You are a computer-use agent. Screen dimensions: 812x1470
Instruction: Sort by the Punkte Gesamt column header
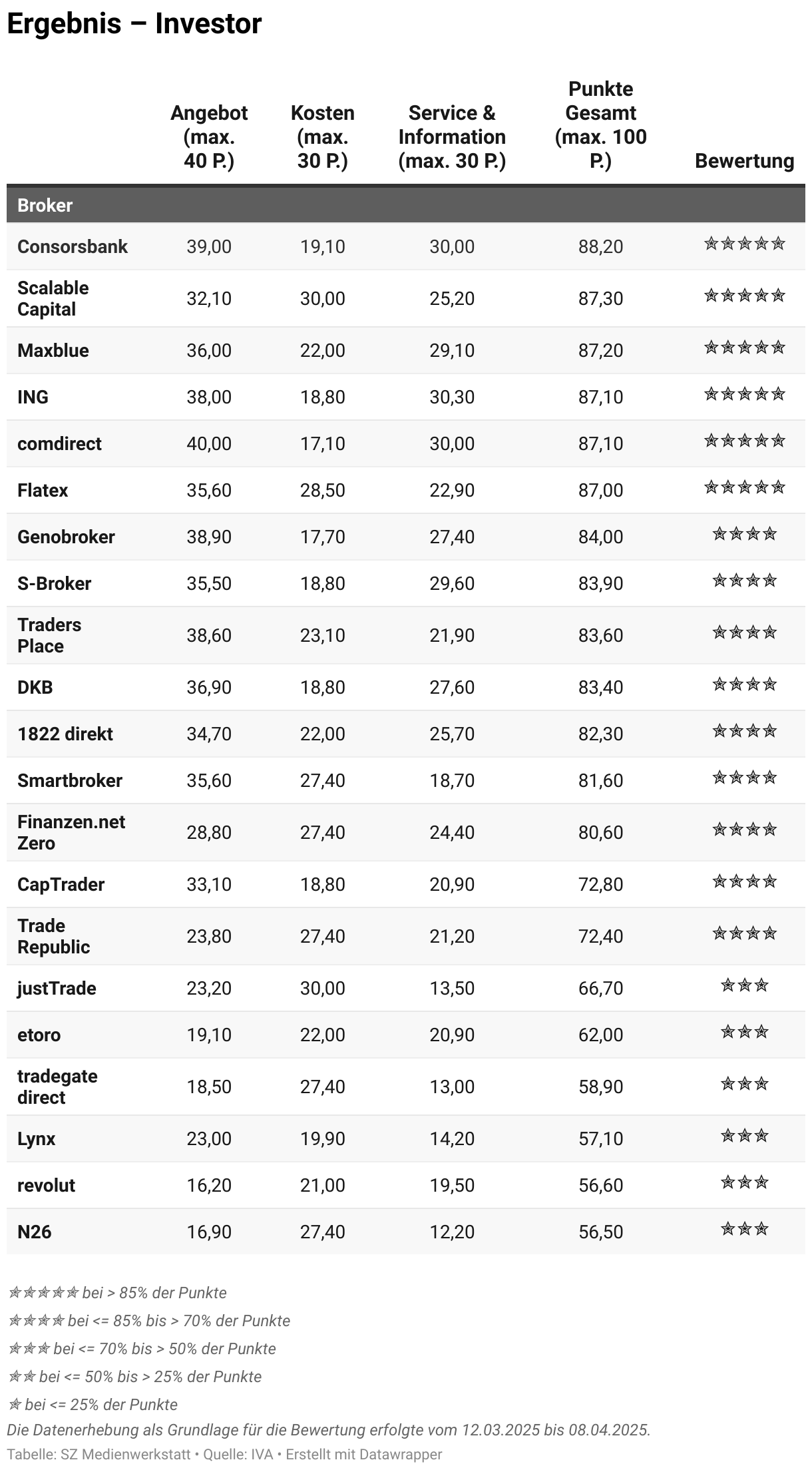[601, 125]
